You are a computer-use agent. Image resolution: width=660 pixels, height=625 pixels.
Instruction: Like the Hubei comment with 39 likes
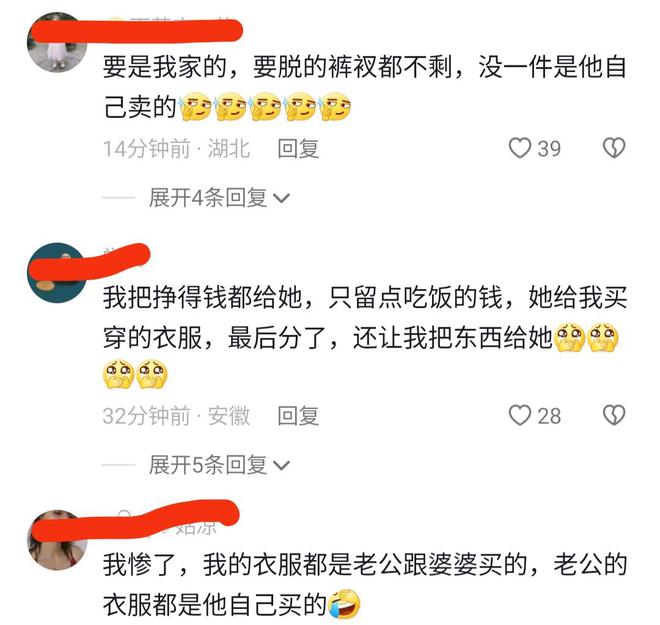coord(519,148)
